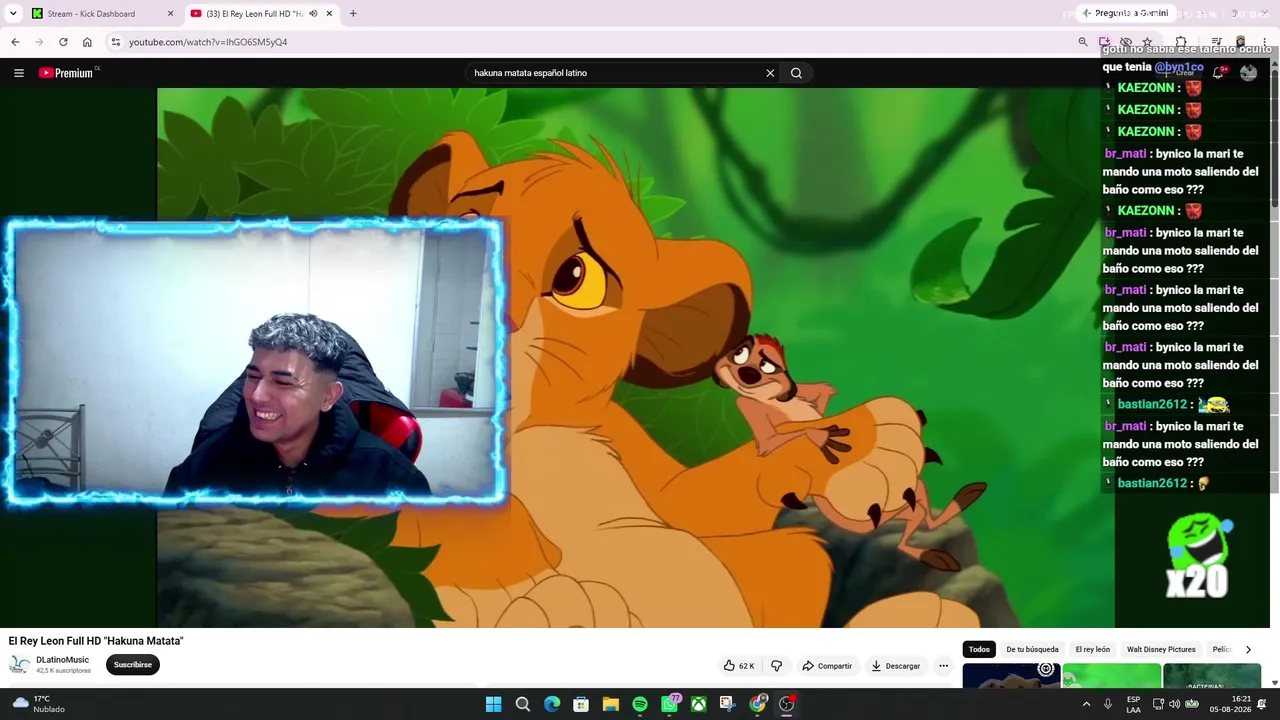Open the blocked tracking eye icon
Image resolution: width=1280 pixels, height=720 pixels.
click(x=1126, y=42)
